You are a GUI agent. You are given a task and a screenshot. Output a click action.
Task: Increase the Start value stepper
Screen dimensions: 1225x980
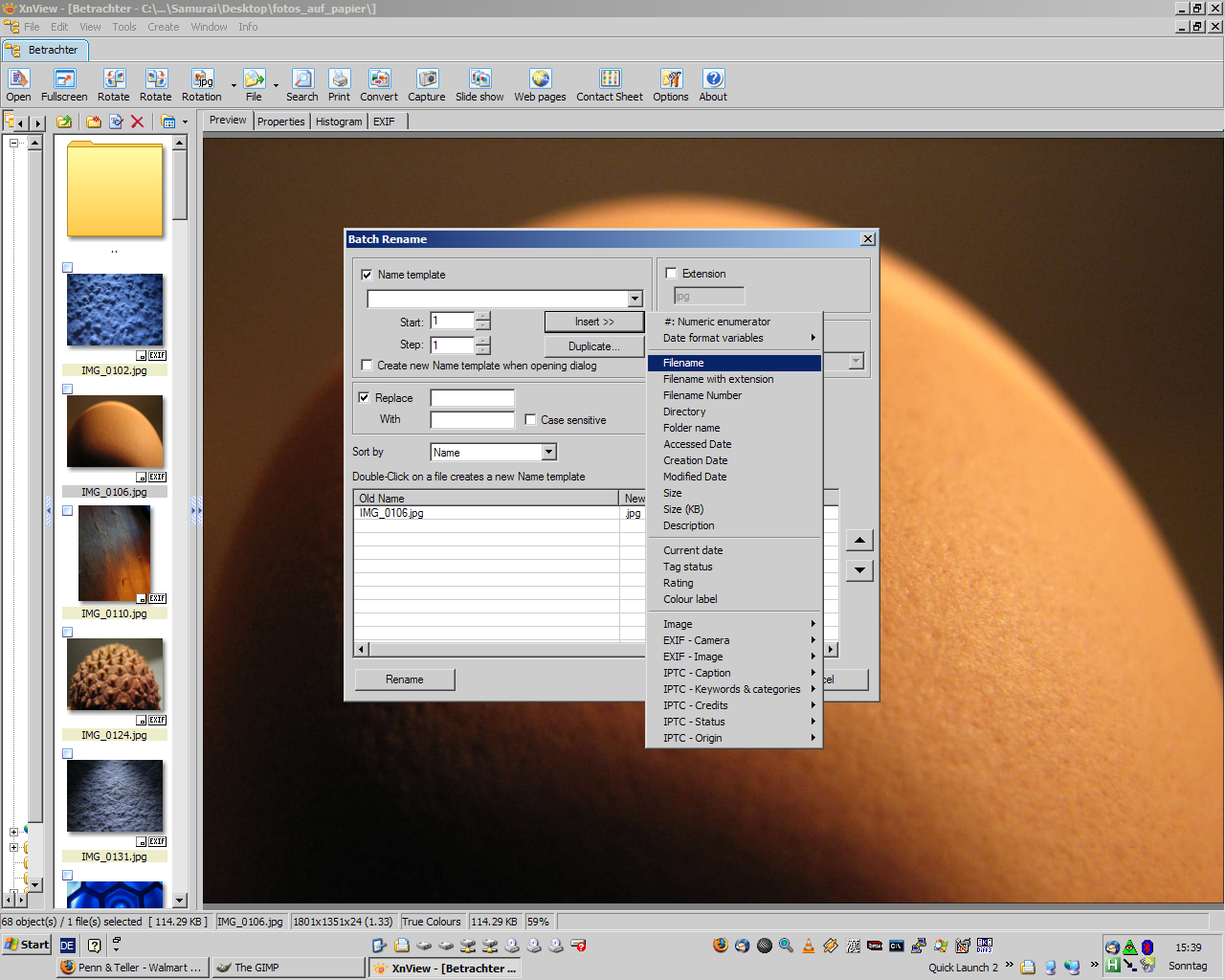tap(483, 317)
